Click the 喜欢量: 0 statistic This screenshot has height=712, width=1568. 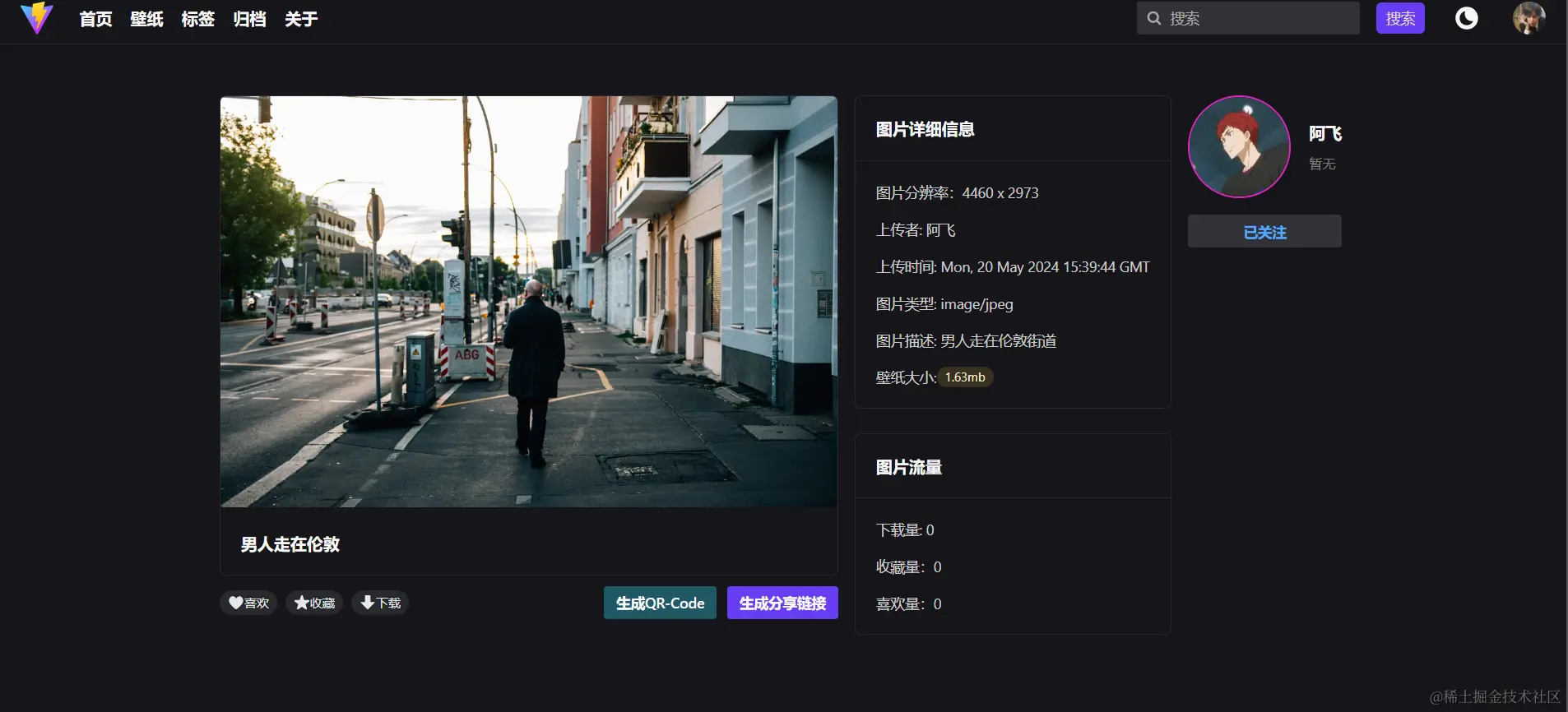point(908,604)
